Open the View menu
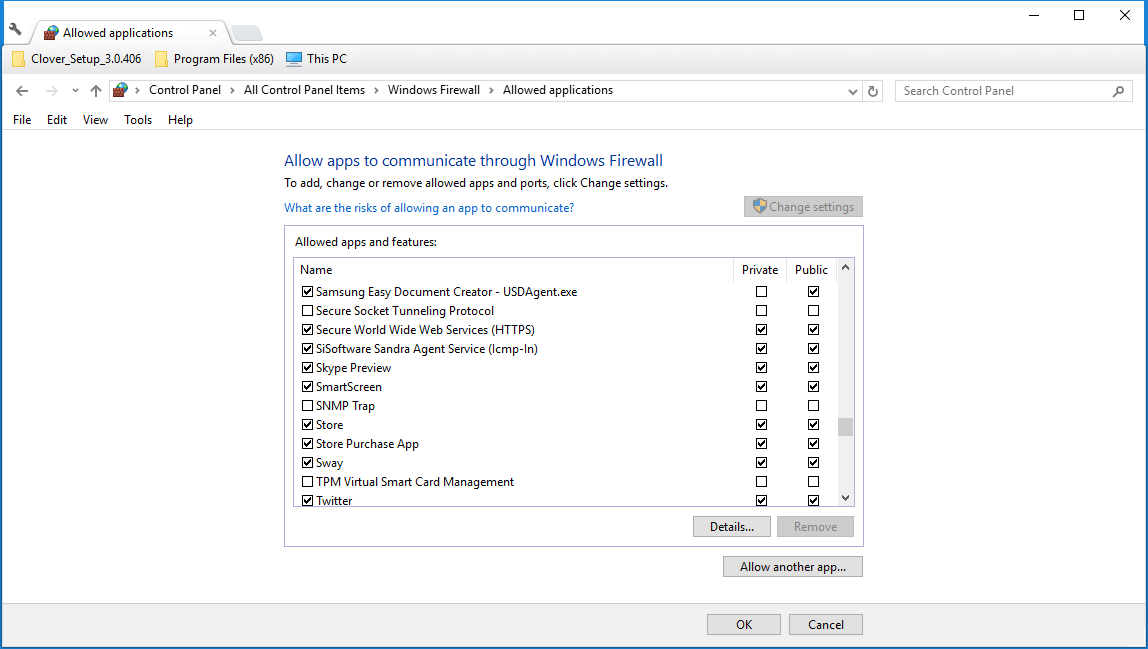Image resolution: width=1148 pixels, height=649 pixels. (95, 120)
